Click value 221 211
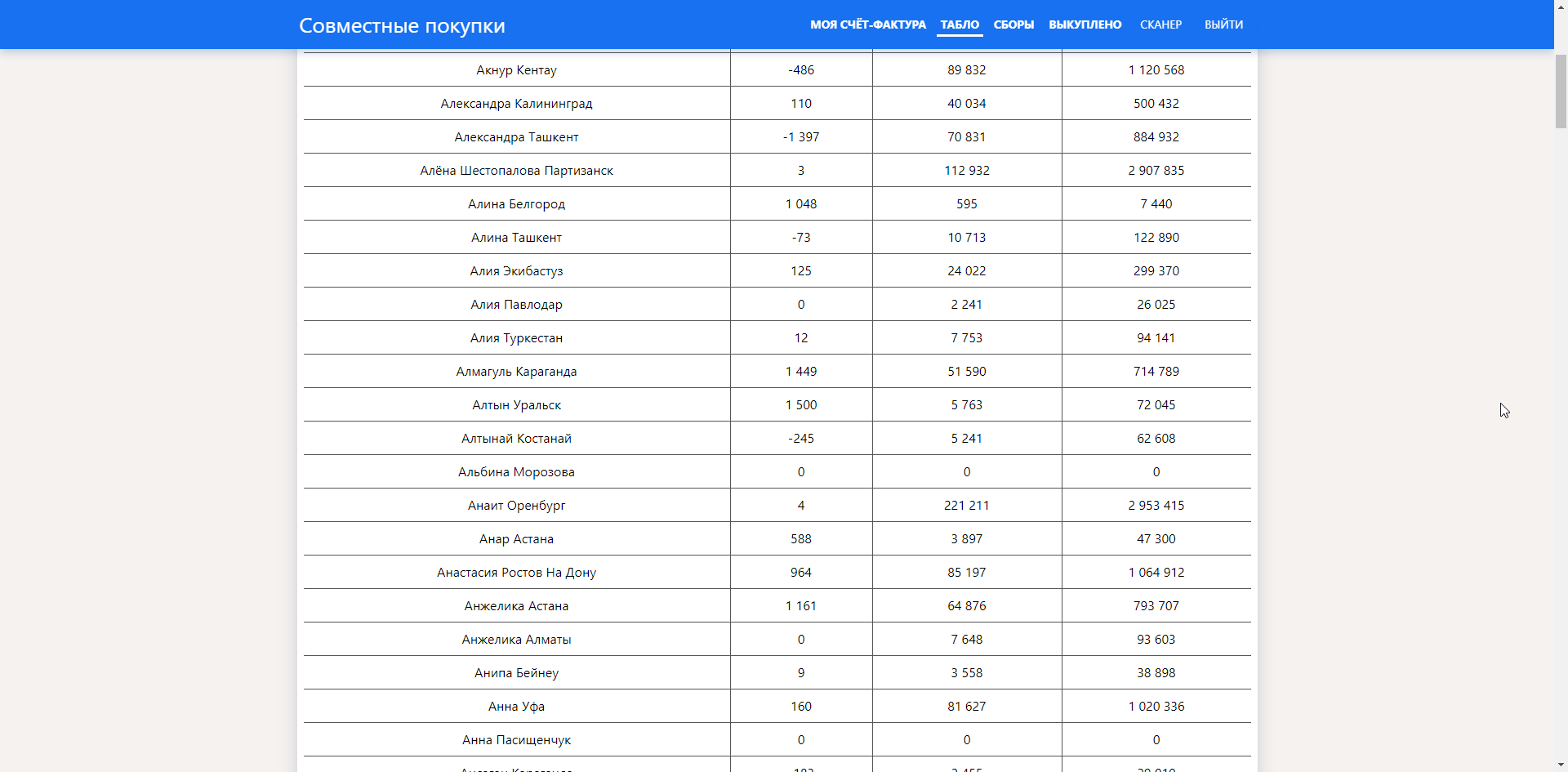Image resolution: width=1568 pixels, height=772 pixels. click(967, 506)
